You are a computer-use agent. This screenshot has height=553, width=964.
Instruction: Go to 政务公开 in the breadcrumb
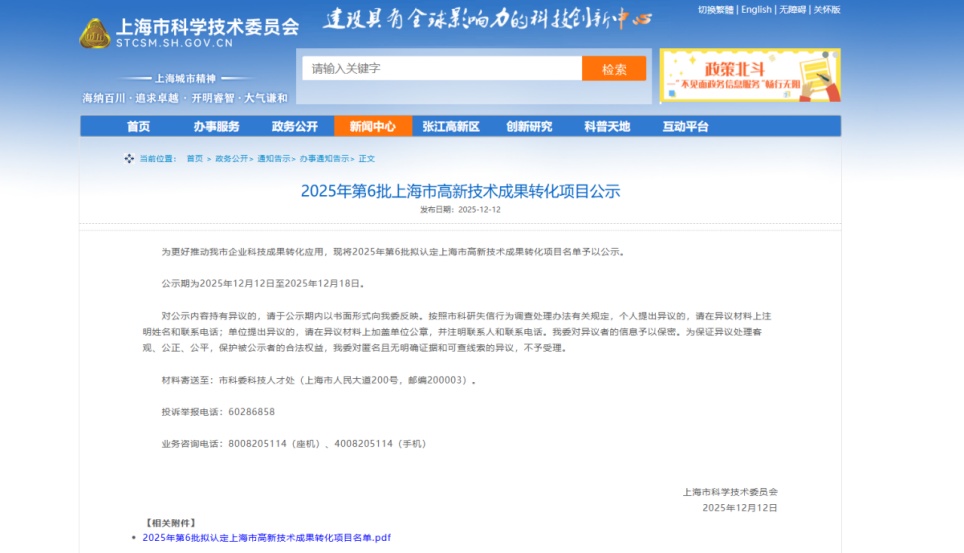(232, 159)
